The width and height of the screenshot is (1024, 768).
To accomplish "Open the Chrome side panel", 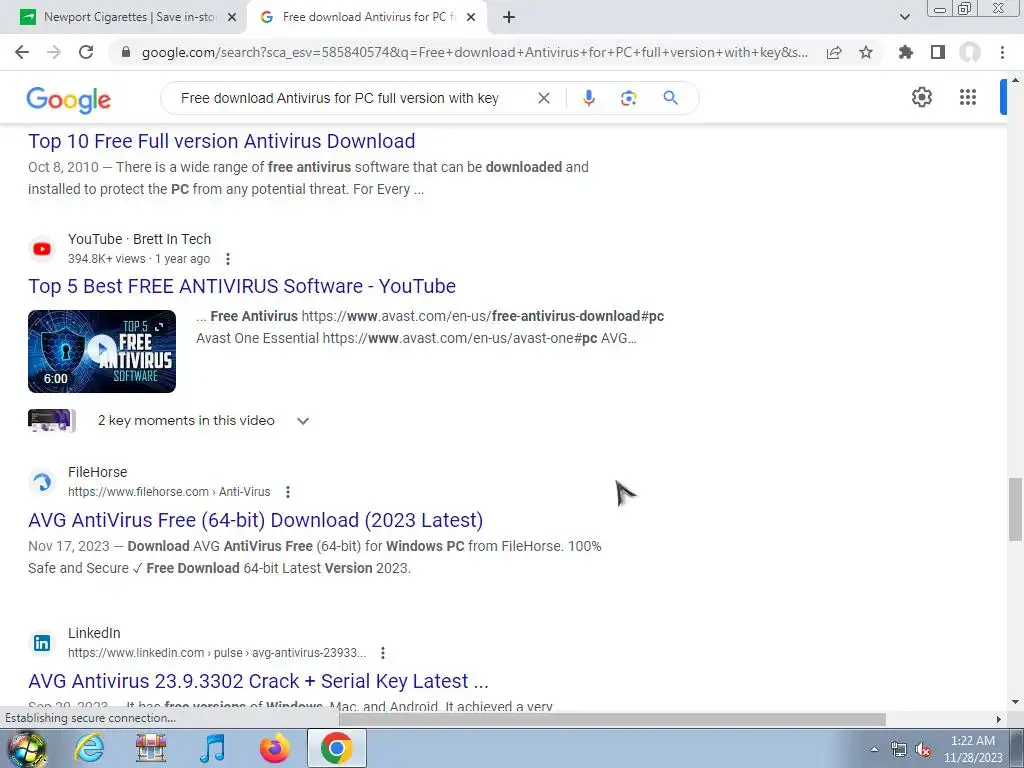I will tap(938, 52).
